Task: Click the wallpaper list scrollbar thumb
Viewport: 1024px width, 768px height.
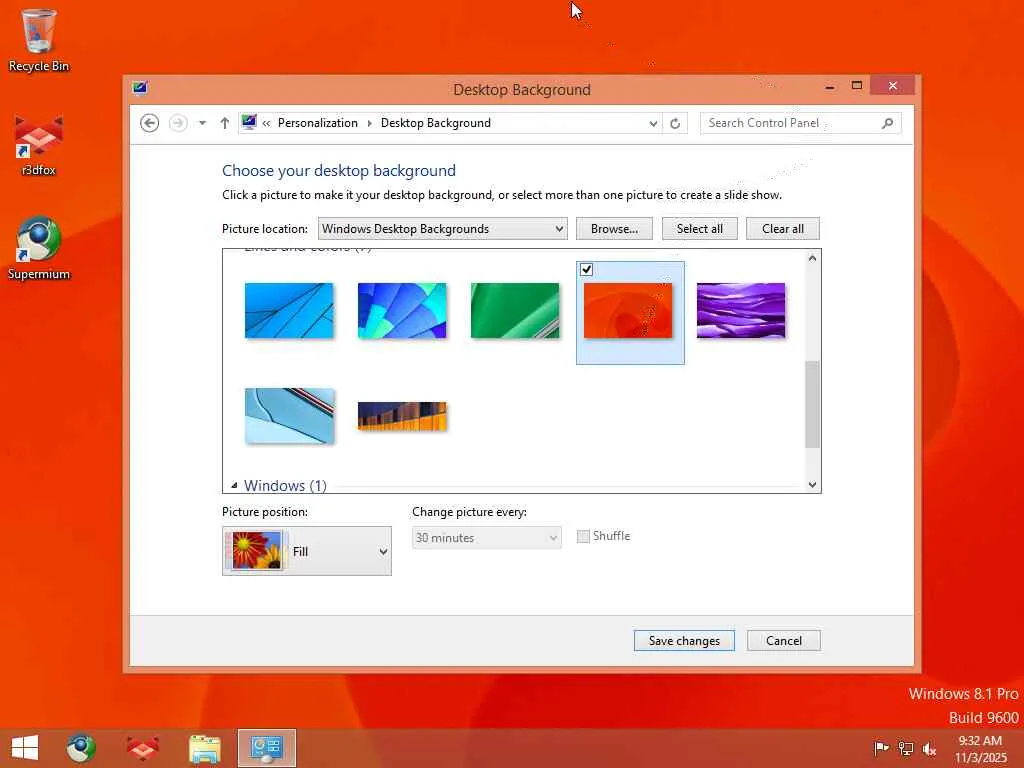Action: coord(812,404)
